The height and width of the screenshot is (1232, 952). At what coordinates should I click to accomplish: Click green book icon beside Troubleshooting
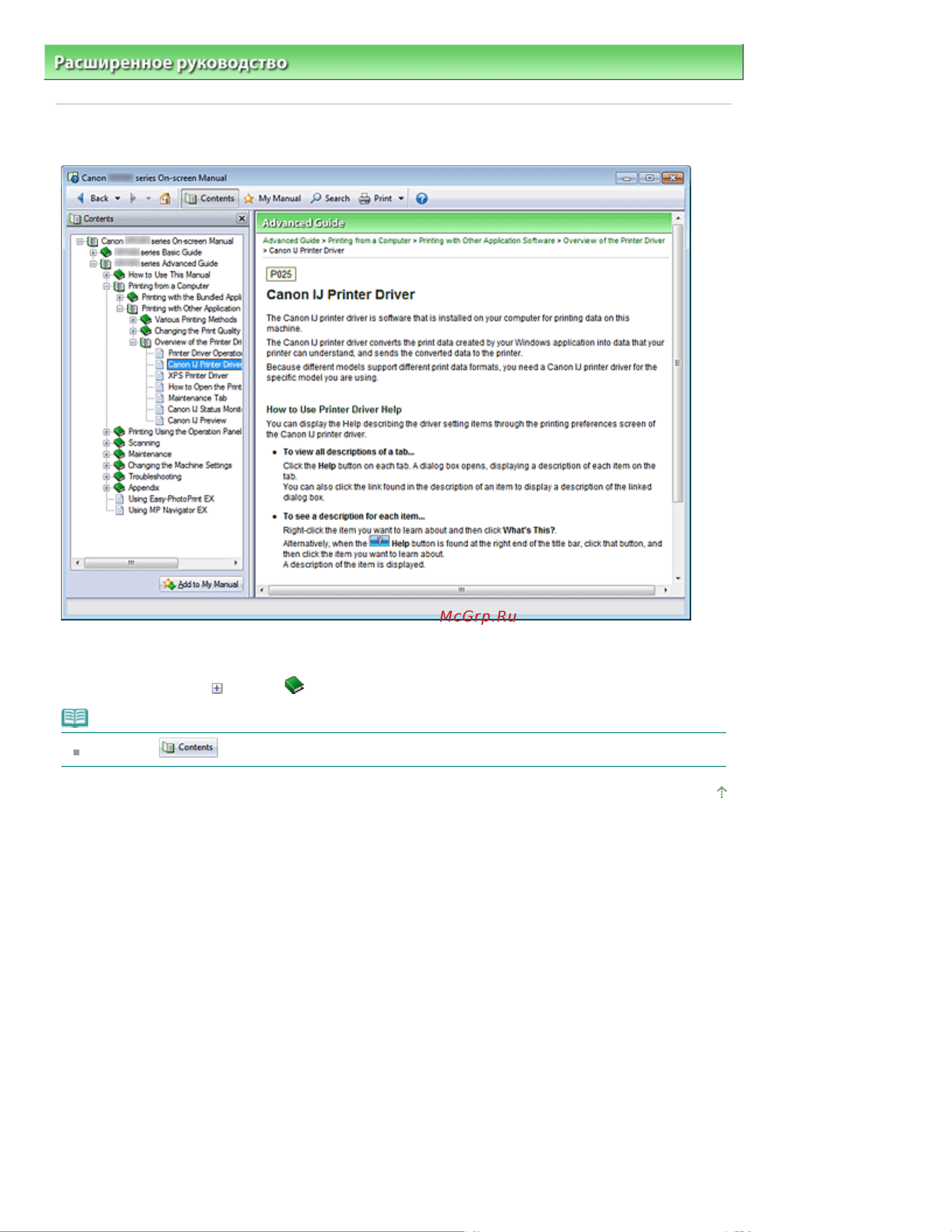click(119, 477)
